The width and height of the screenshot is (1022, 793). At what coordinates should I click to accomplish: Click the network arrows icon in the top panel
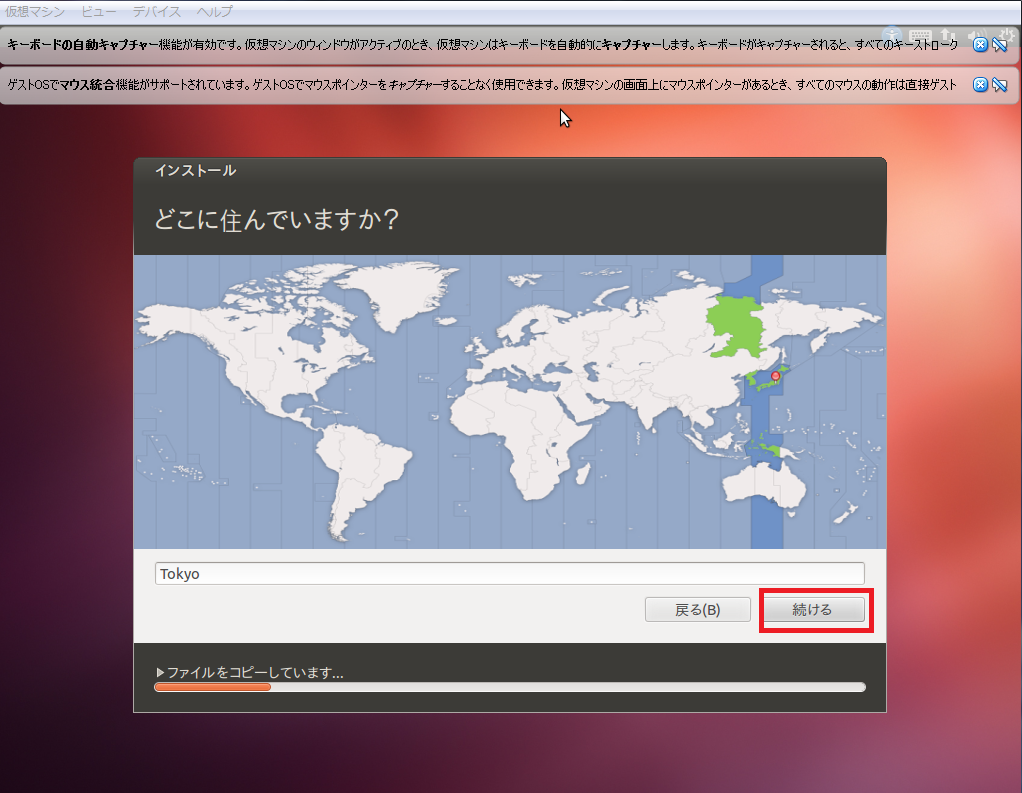pos(947,35)
